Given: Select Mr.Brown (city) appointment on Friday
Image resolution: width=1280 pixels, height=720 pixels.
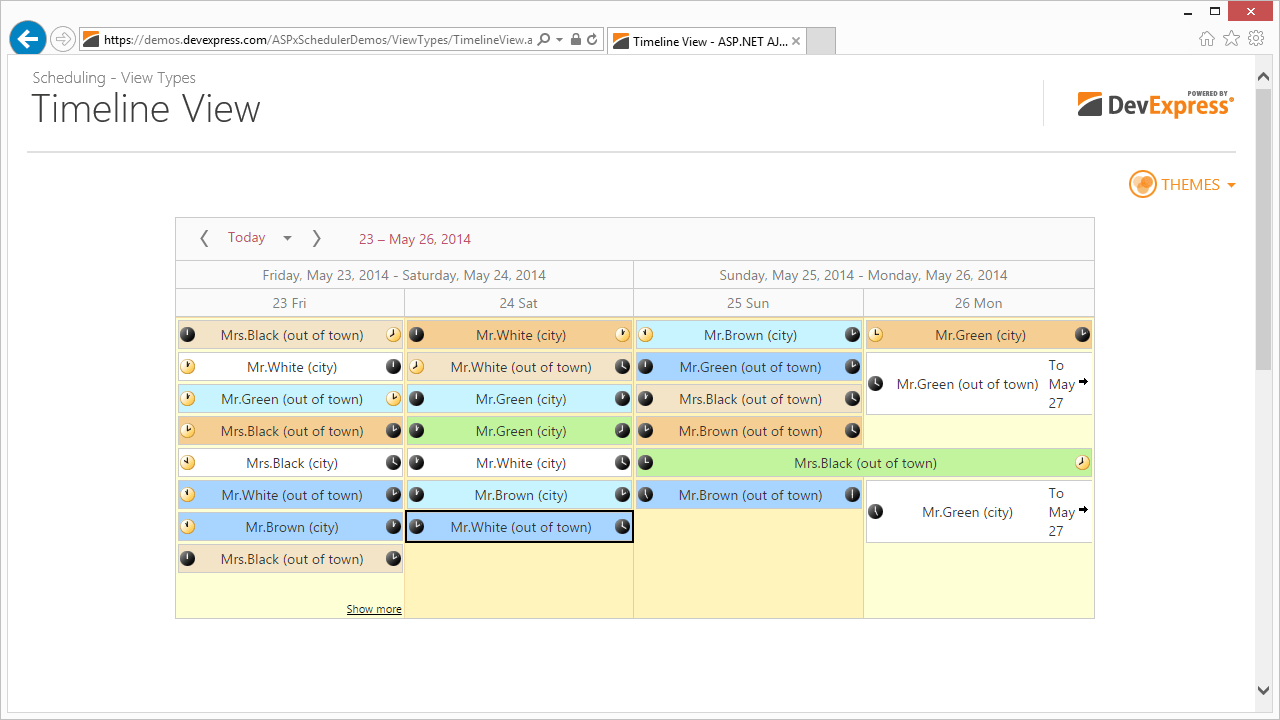Looking at the screenshot, I should [291, 527].
